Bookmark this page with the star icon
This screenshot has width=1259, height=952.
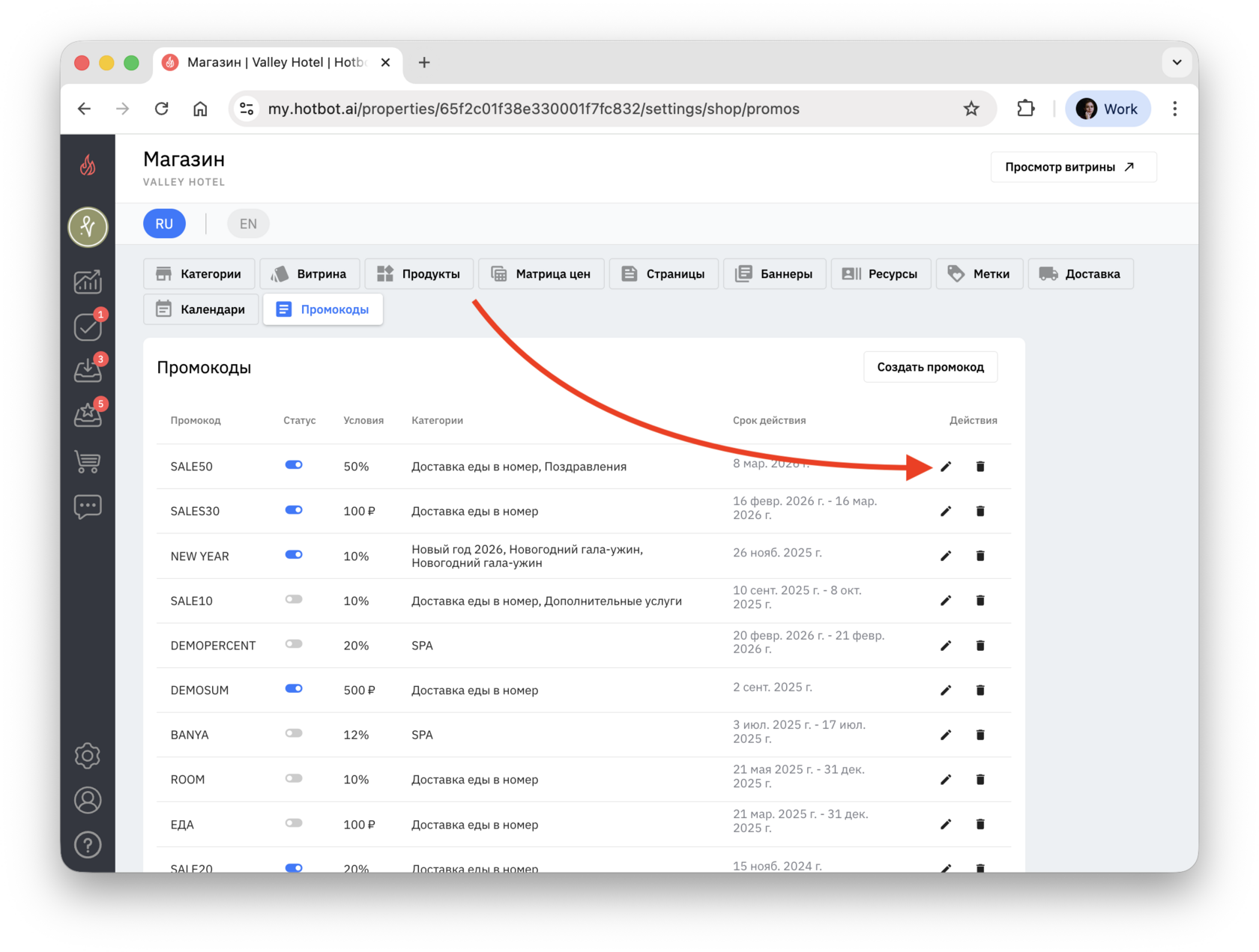(971, 109)
